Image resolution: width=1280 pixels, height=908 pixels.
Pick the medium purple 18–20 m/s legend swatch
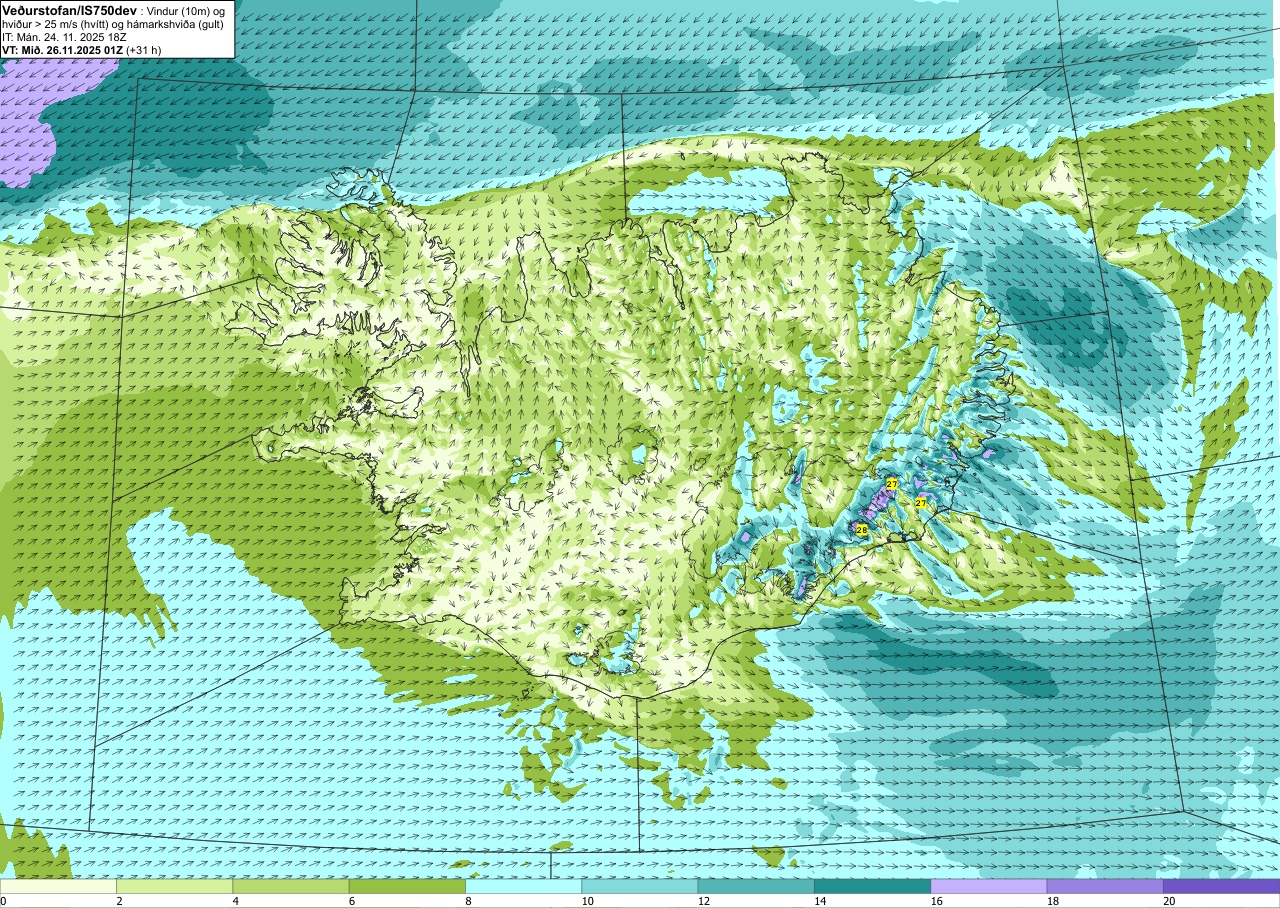click(1105, 886)
